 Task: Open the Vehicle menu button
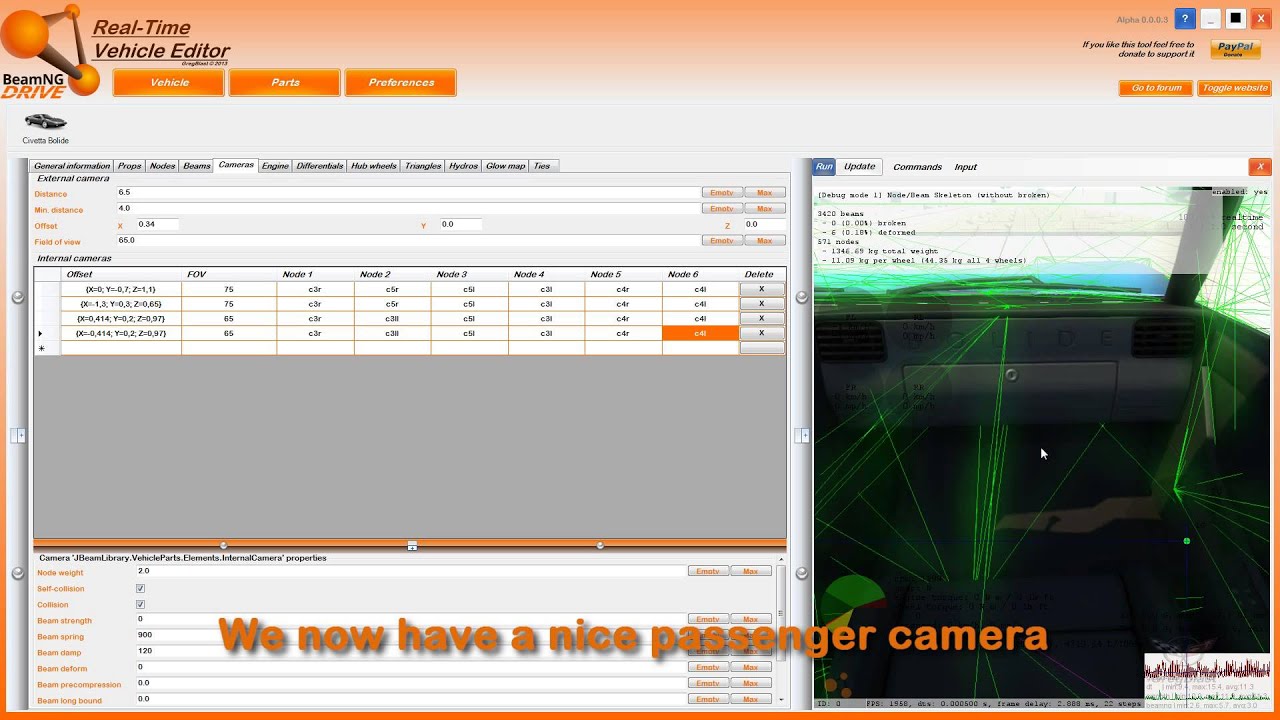(169, 83)
